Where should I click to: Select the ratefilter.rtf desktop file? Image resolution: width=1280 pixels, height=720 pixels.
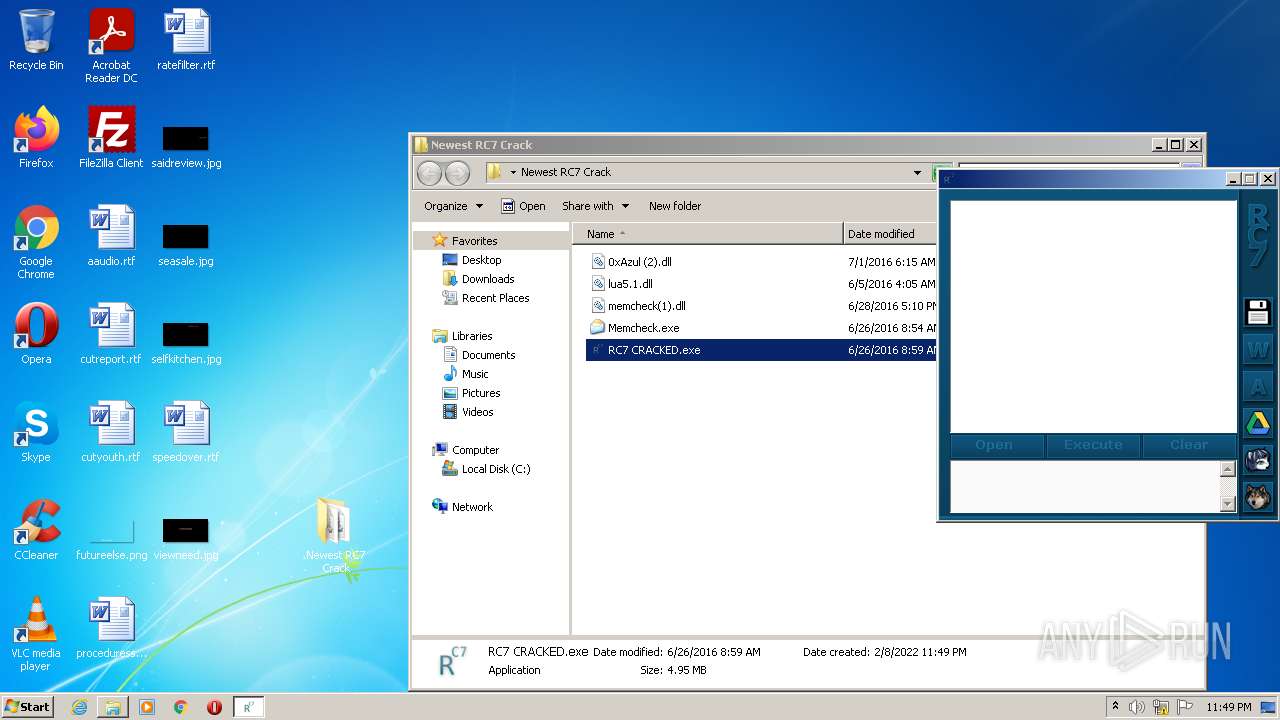tap(186, 40)
